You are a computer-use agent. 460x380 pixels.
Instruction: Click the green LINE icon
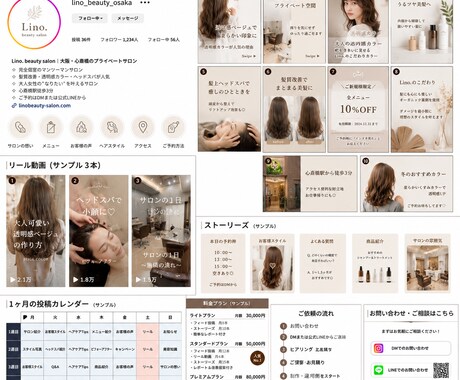coord(378,370)
